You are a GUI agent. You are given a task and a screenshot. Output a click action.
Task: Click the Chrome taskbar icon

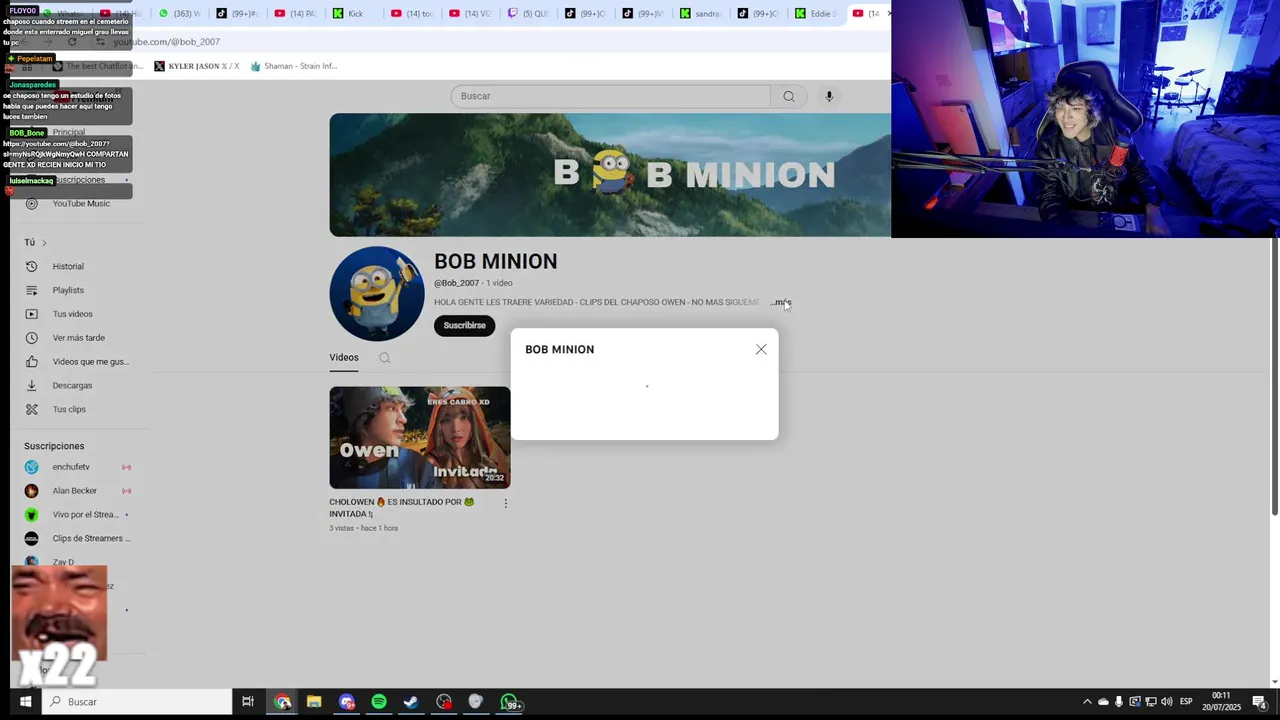[283, 702]
